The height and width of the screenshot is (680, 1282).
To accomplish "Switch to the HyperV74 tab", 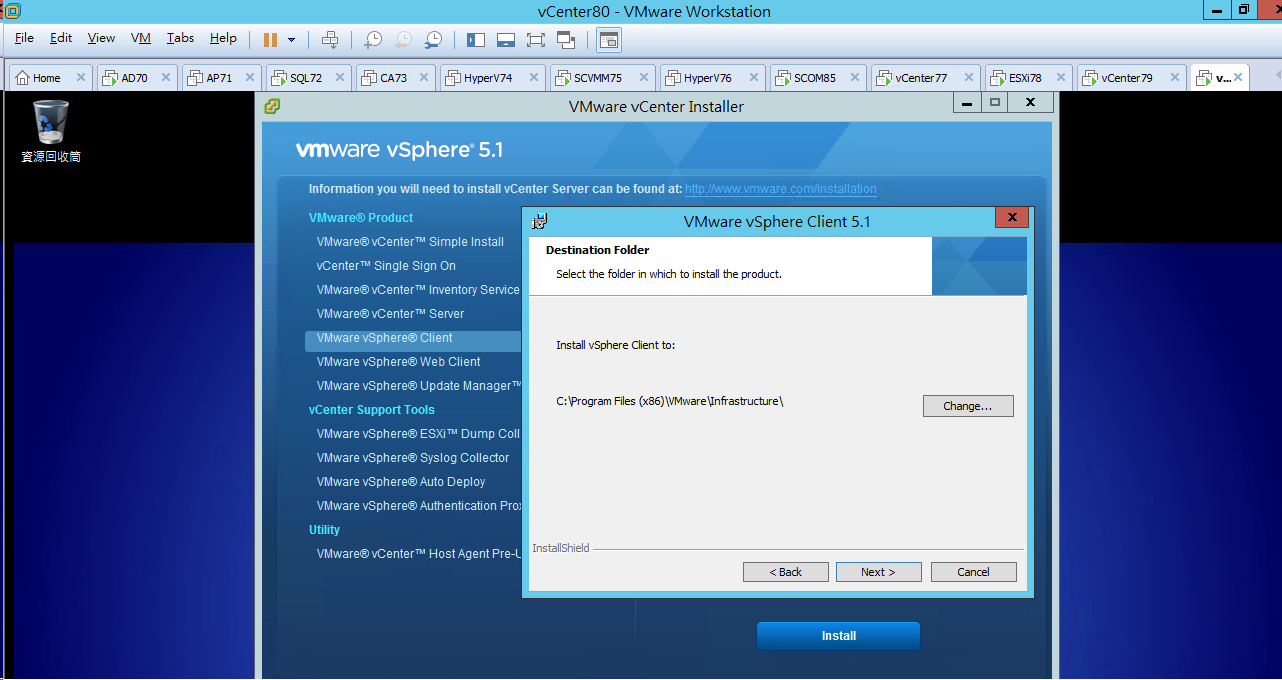I will (488, 78).
